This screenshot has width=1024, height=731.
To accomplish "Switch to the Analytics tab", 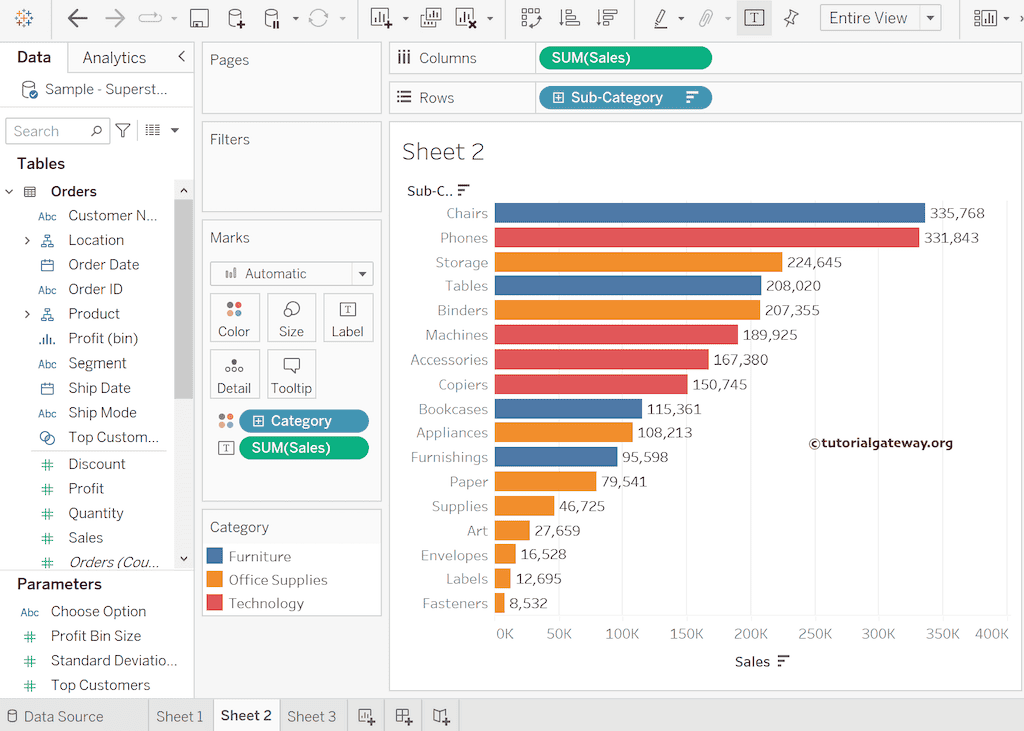I will coord(114,58).
